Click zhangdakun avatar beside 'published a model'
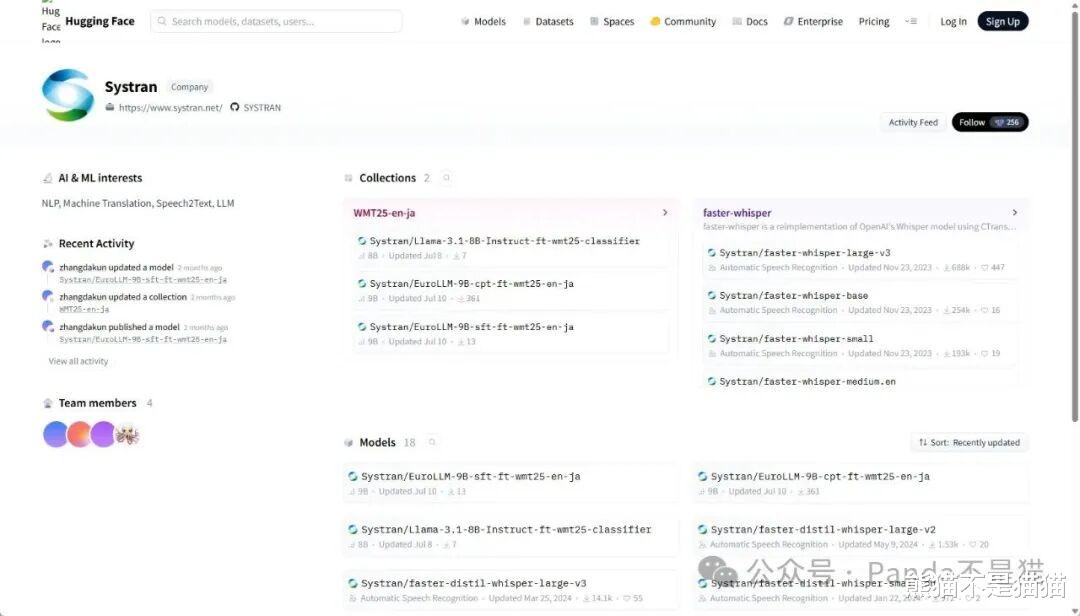 tap(48, 327)
